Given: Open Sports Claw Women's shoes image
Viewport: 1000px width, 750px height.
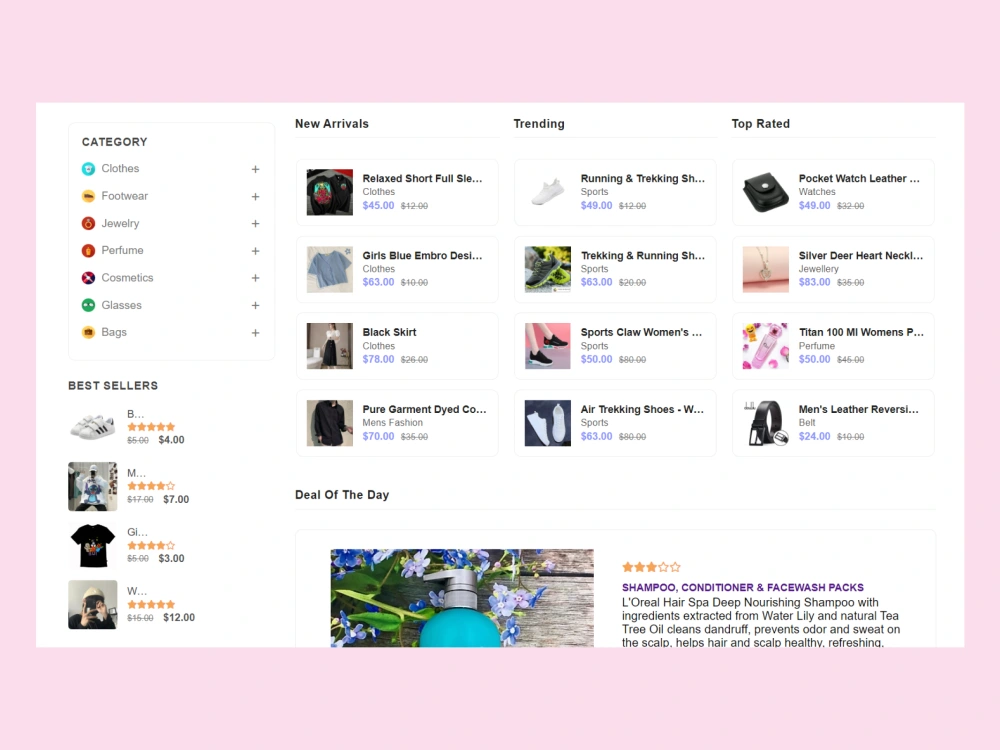Looking at the screenshot, I should tap(548, 346).
